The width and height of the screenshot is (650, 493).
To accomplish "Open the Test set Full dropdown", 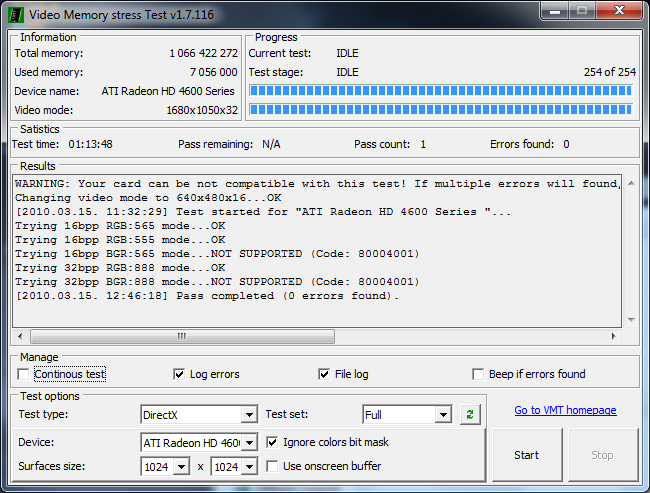I will pos(443,415).
